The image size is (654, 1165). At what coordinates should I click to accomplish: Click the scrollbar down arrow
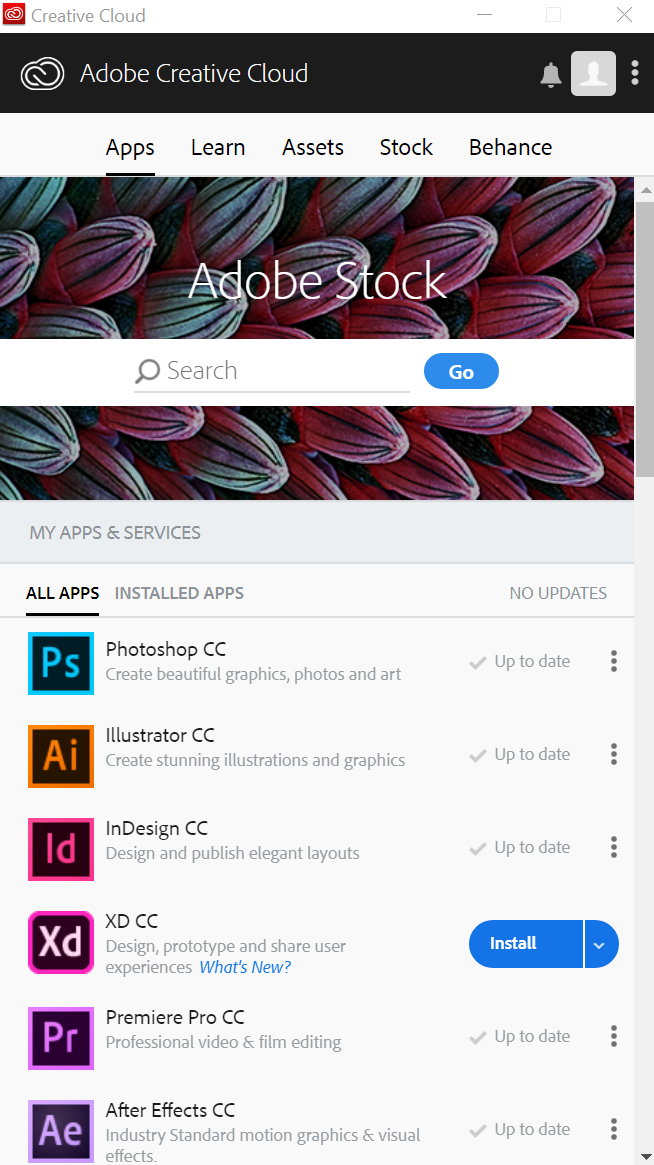coord(646,1157)
